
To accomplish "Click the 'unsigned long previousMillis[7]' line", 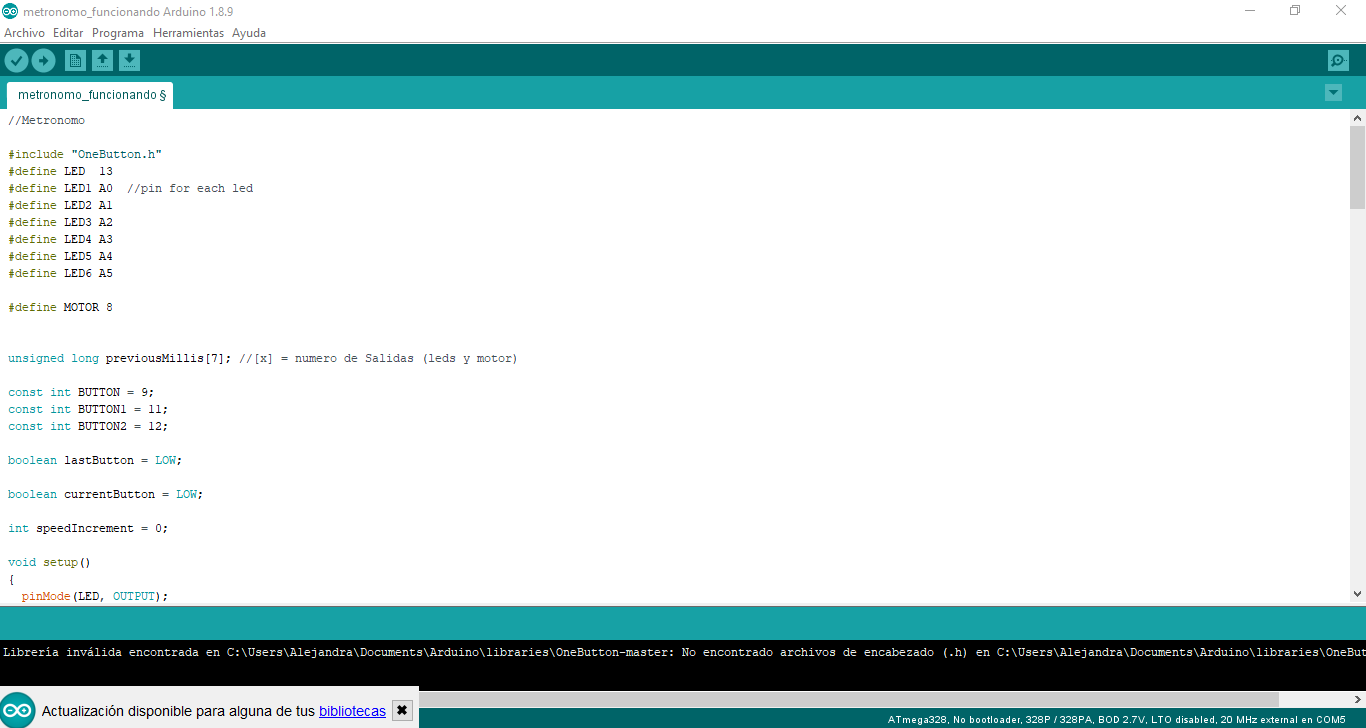I will (x=263, y=358).
